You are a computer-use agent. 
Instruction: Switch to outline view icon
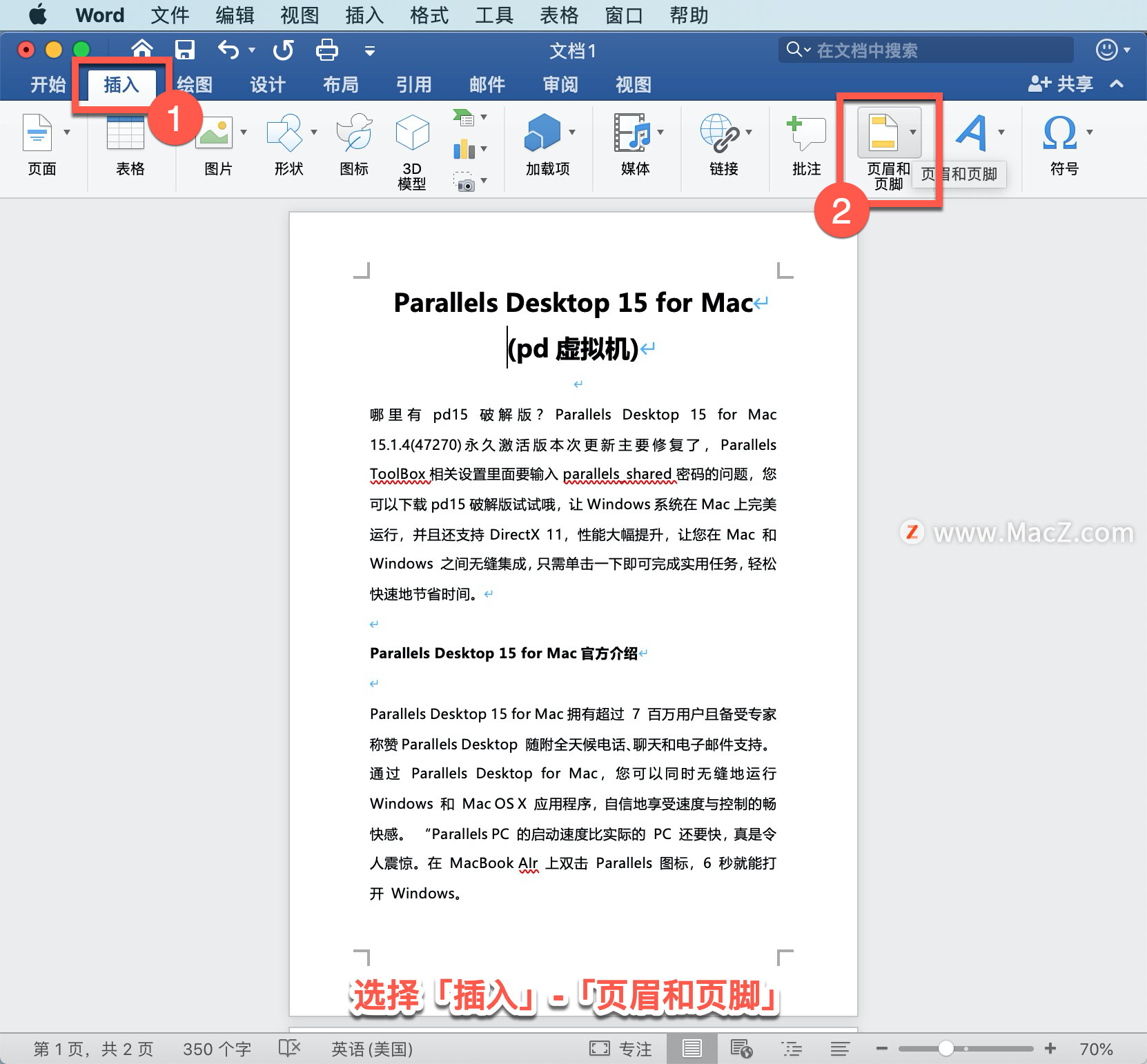click(792, 1049)
